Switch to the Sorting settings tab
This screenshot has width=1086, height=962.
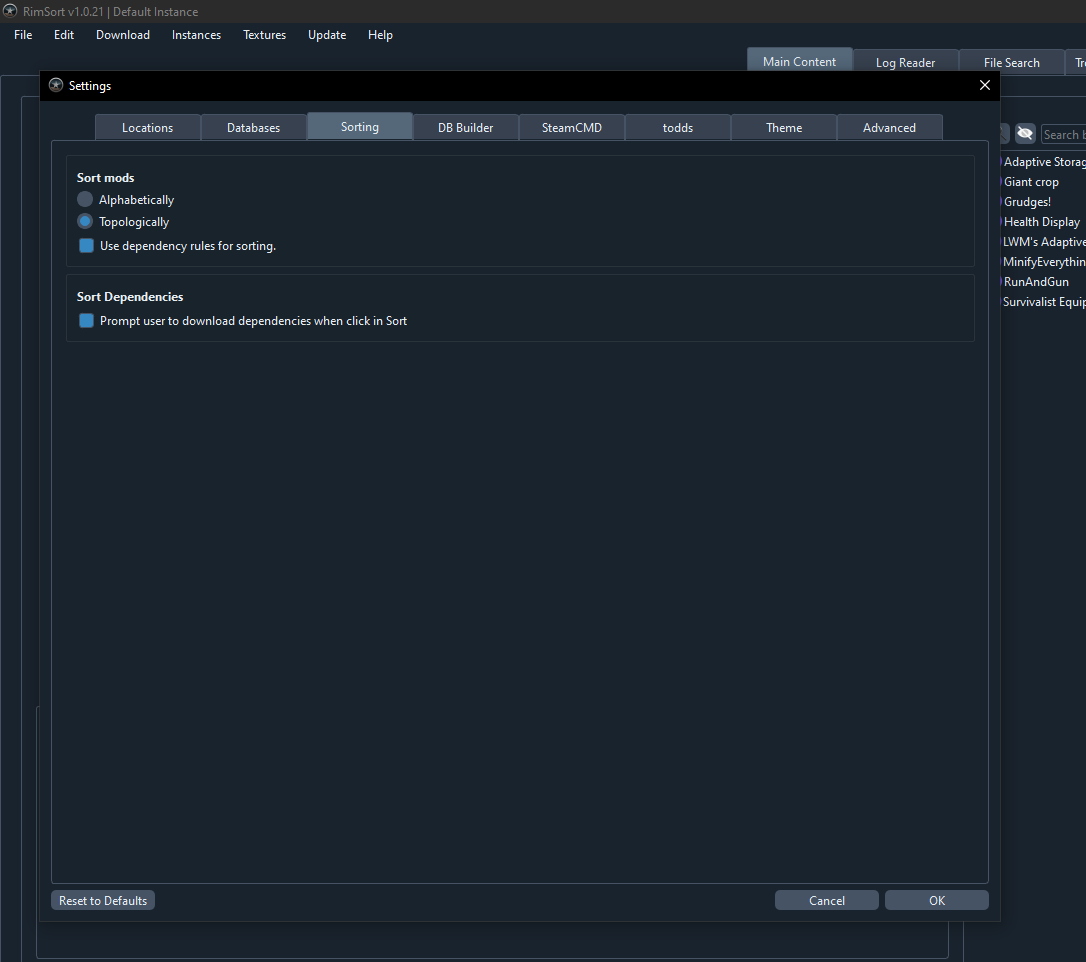(359, 127)
